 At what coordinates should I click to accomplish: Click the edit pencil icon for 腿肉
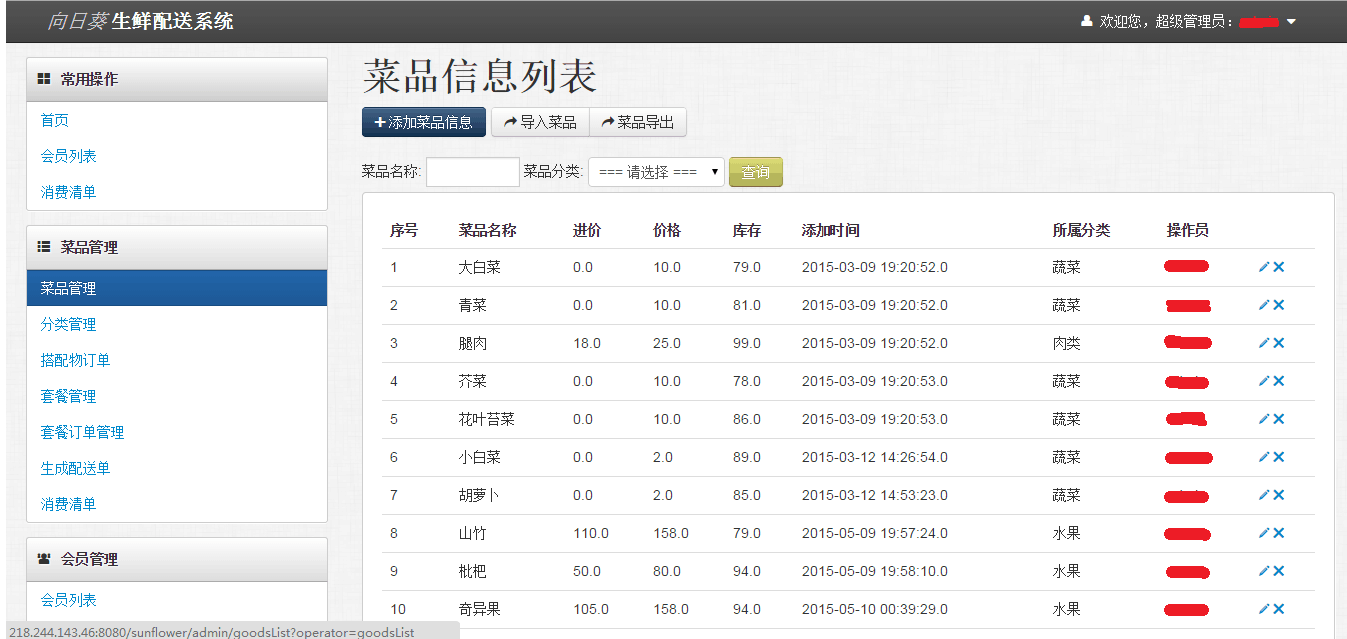(x=1264, y=343)
